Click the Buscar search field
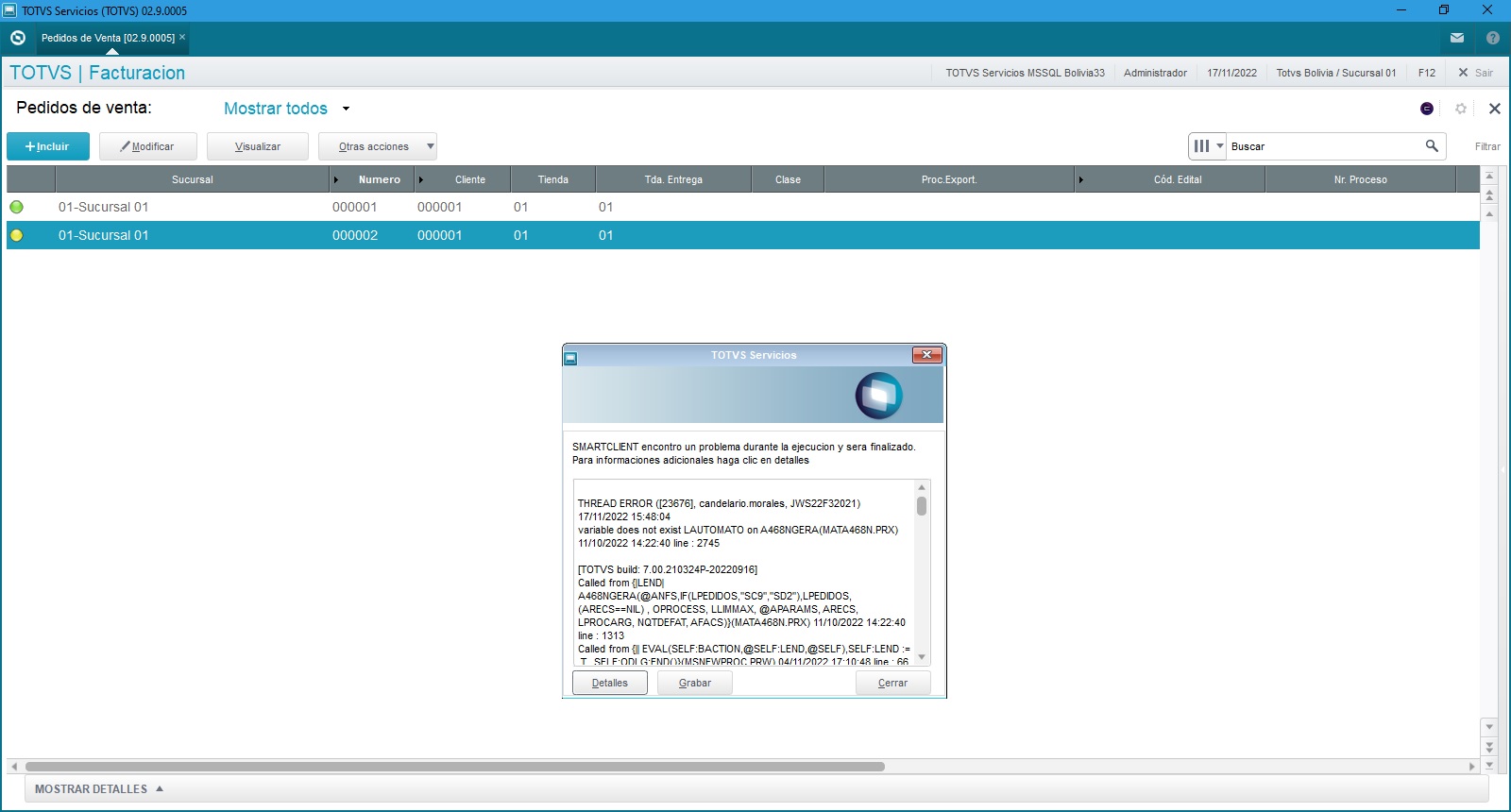1511x812 pixels. (1324, 146)
